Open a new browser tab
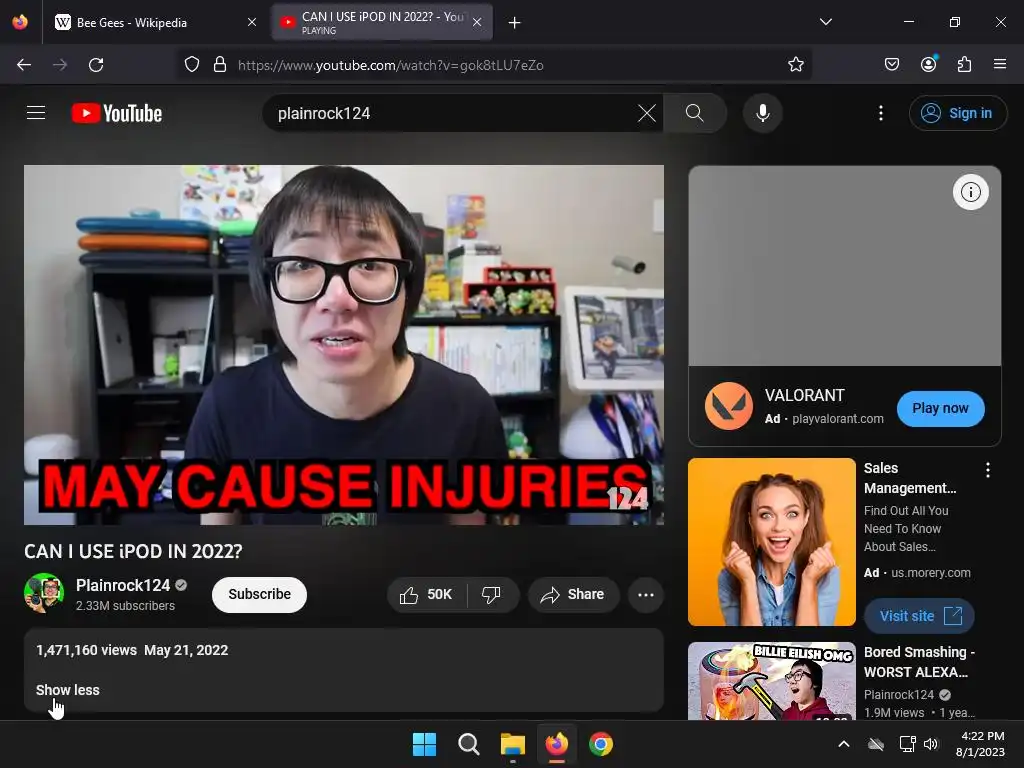 515,23
